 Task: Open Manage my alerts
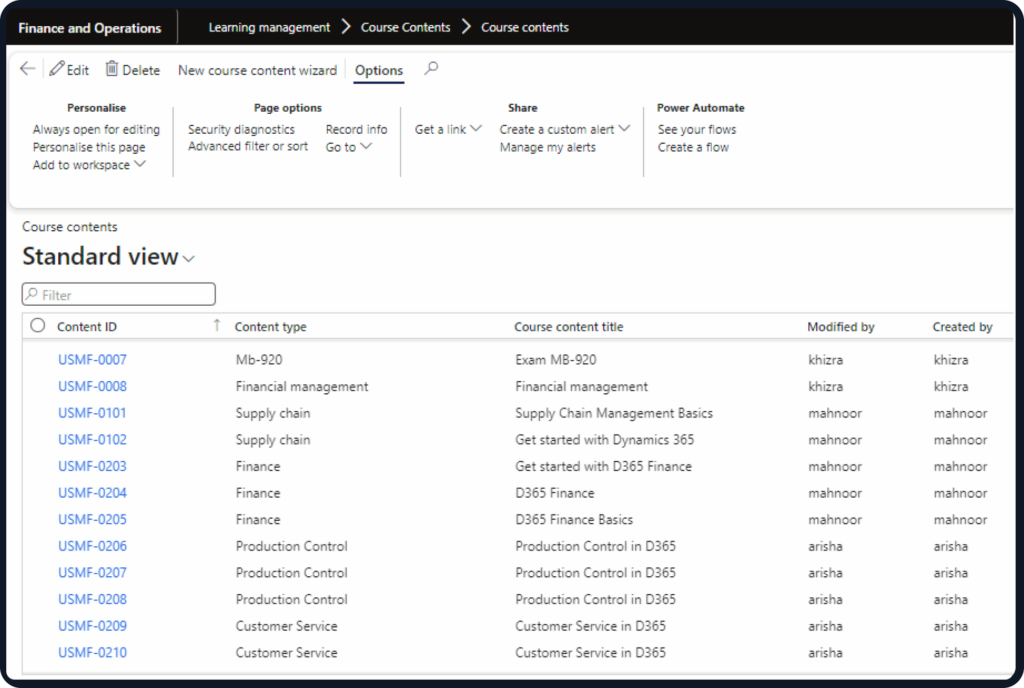point(547,147)
